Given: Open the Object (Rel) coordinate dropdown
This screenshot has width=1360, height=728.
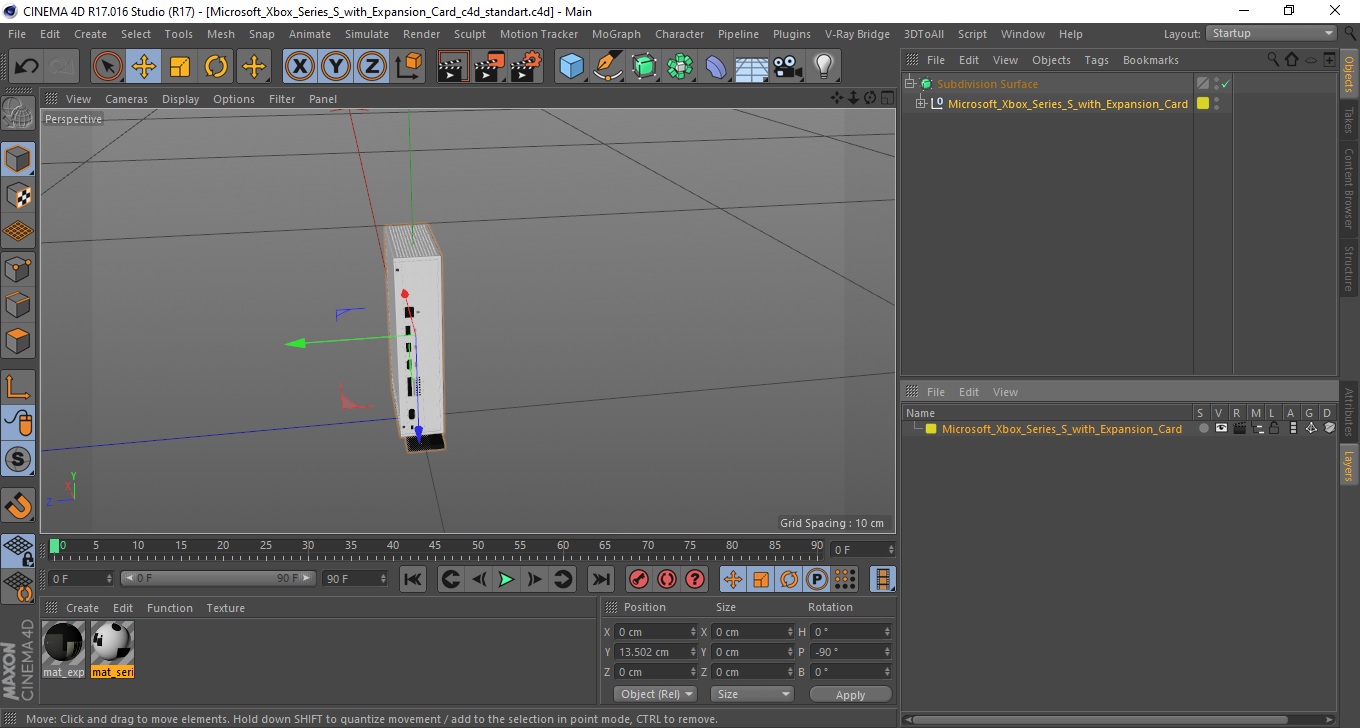Looking at the screenshot, I should (x=656, y=694).
